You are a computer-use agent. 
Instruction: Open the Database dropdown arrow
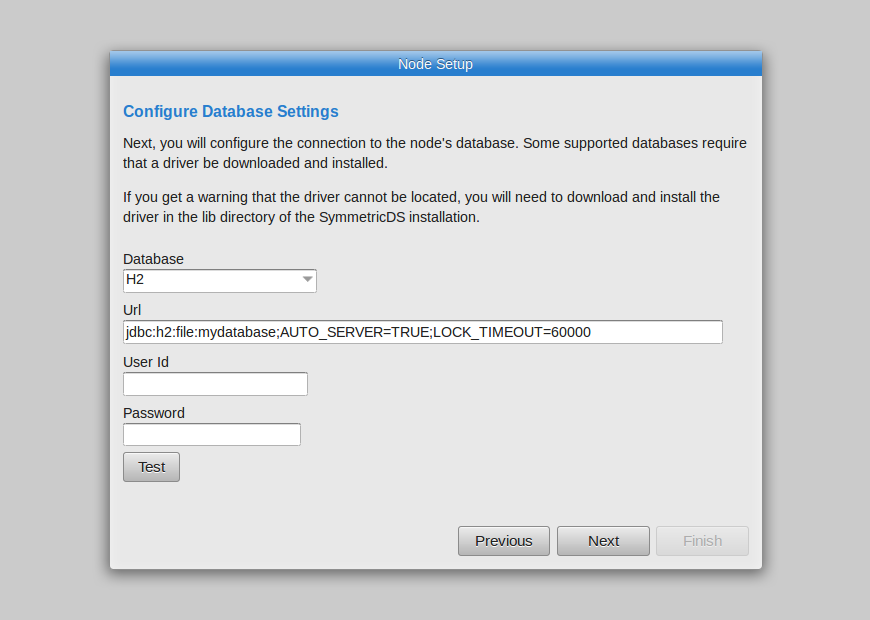click(307, 280)
